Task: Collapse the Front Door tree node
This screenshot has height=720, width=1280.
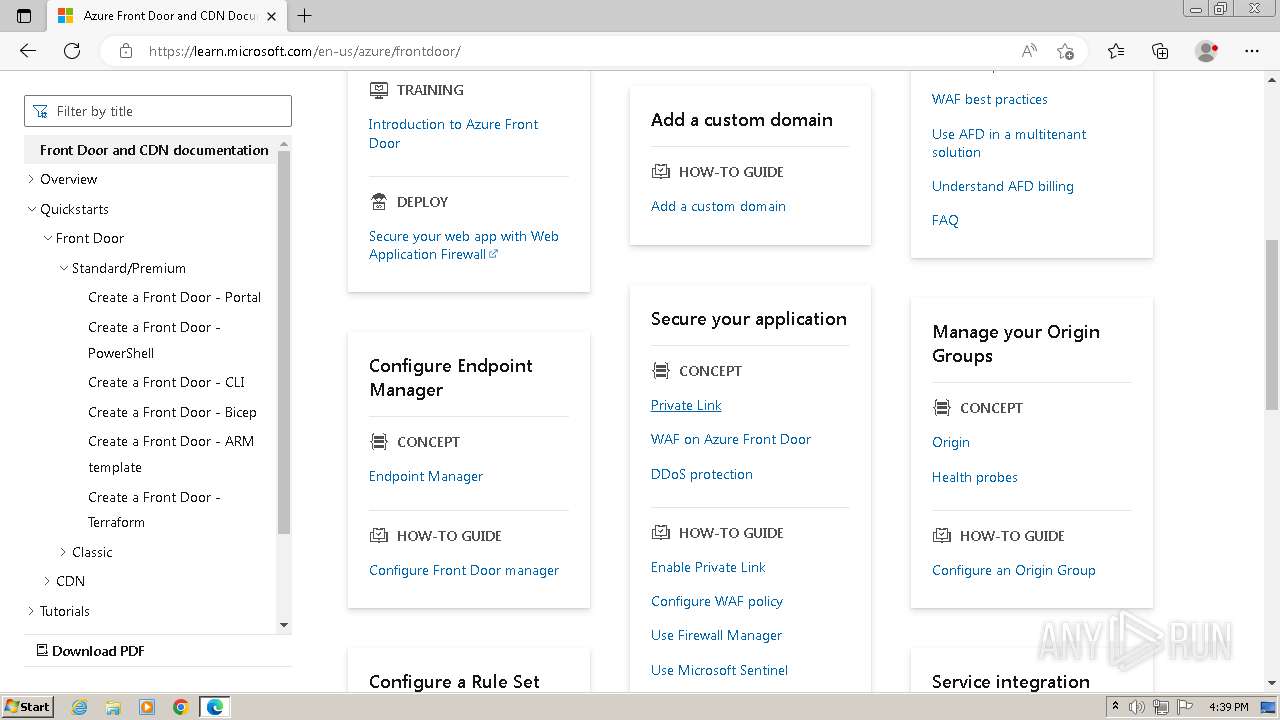Action: coord(47,238)
